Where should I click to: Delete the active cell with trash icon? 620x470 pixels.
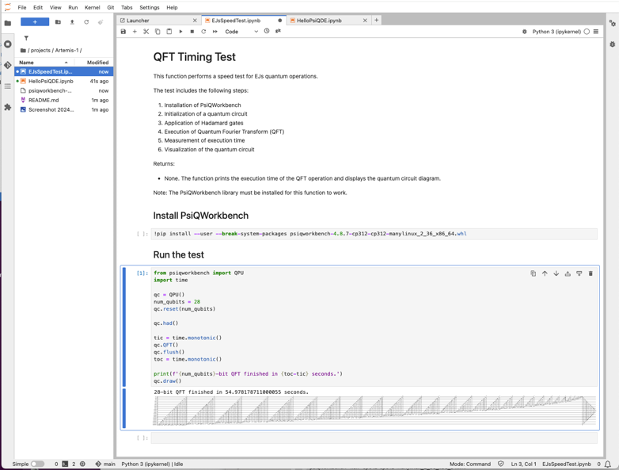pos(591,274)
